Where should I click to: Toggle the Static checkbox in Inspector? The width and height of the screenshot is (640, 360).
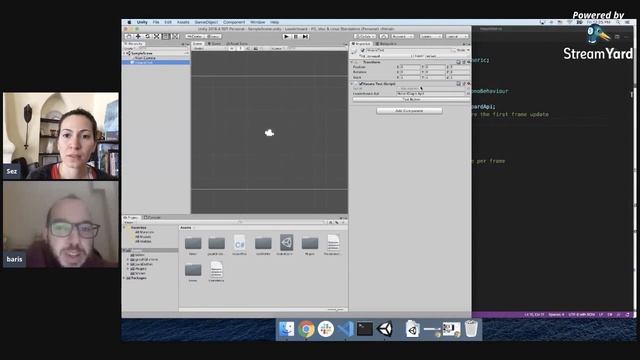click(x=454, y=51)
